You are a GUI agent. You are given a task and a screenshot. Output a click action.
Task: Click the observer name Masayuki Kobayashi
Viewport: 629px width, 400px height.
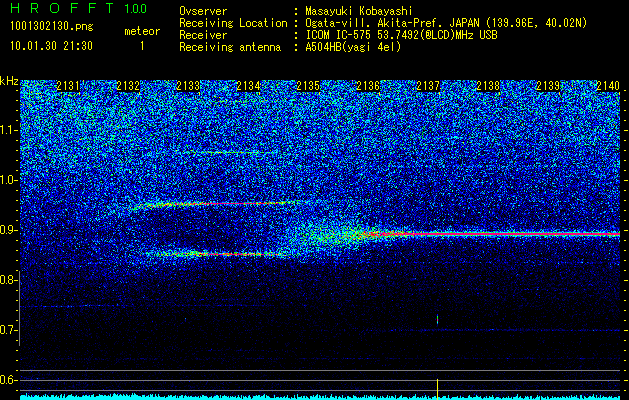(359, 11)
